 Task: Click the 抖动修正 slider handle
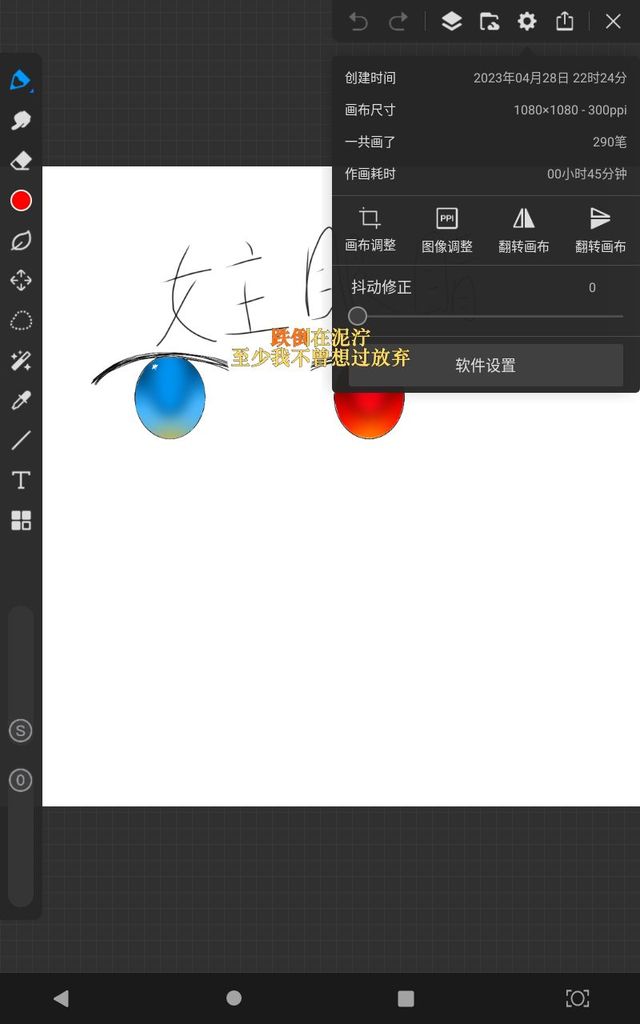point(357,316)
